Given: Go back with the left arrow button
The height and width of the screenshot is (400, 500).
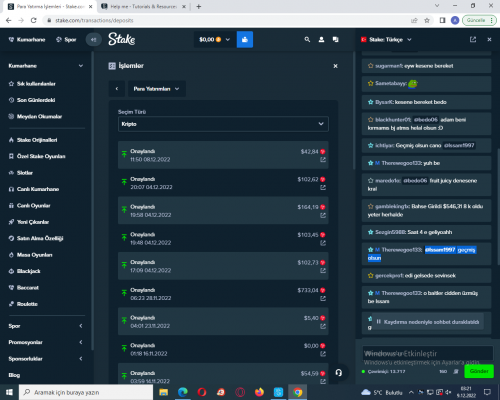Looking at the screenshot, I should coord(117,89).
